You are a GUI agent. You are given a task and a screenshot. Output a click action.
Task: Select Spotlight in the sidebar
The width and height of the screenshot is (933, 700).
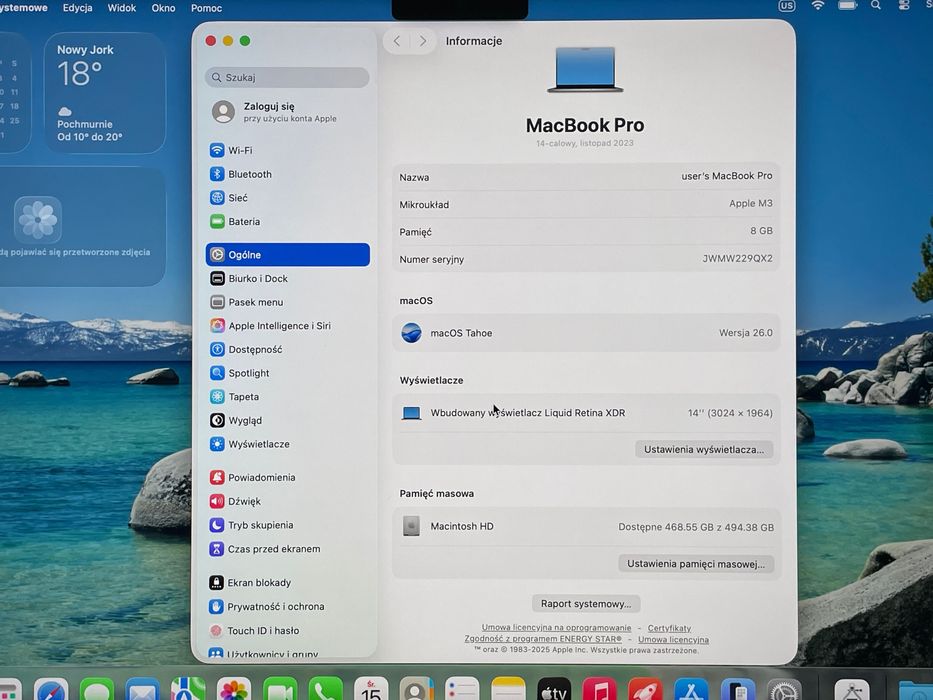click(239, 373)
